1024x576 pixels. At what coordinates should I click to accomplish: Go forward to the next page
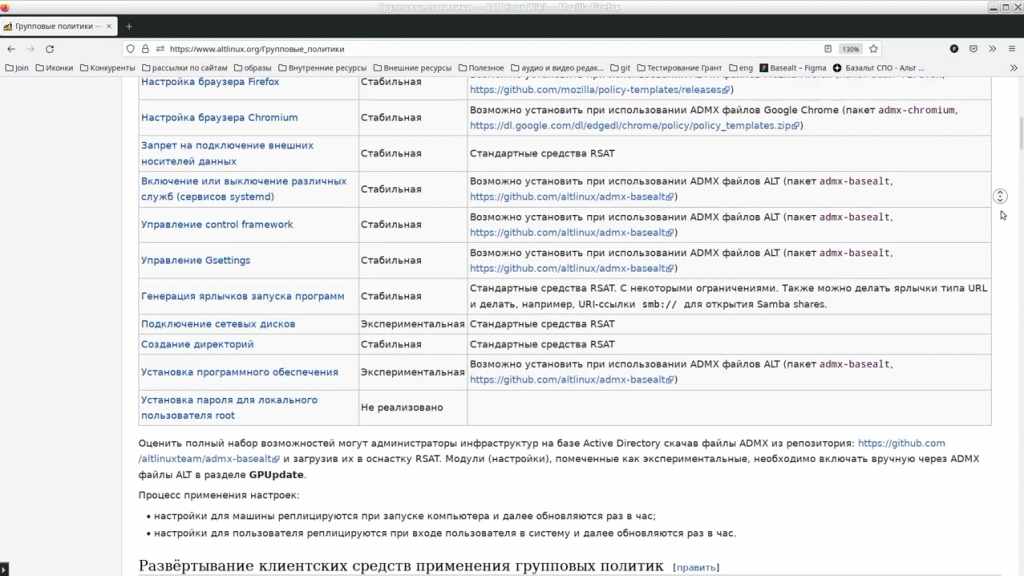[30, 49]
